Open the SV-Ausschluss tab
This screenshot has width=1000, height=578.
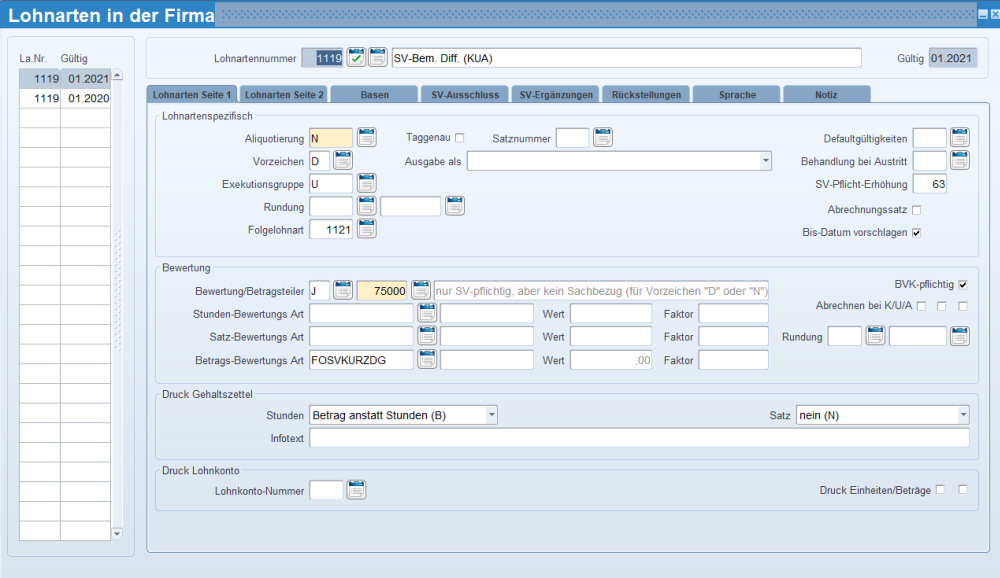point(465,94)
